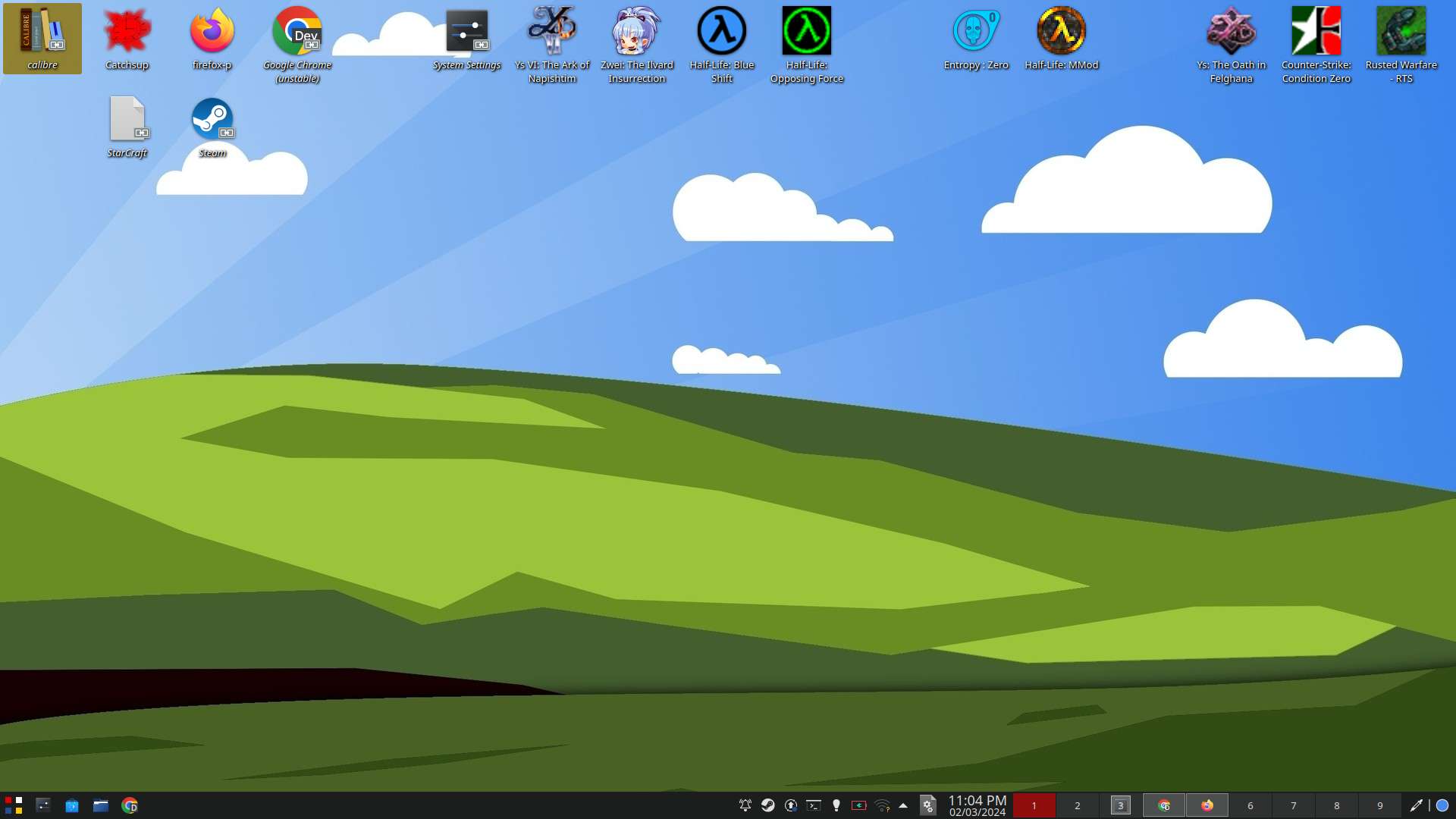Click the terminal tray icon
The width and height of the screenshot is (1456, 819).
[814, 805]
